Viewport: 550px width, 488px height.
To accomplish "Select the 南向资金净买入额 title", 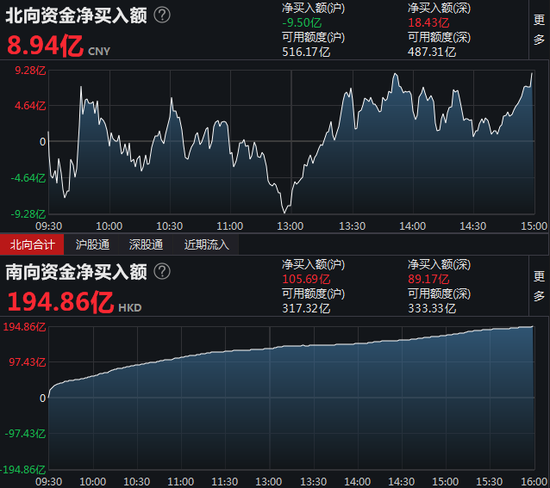I will point(76,272).
